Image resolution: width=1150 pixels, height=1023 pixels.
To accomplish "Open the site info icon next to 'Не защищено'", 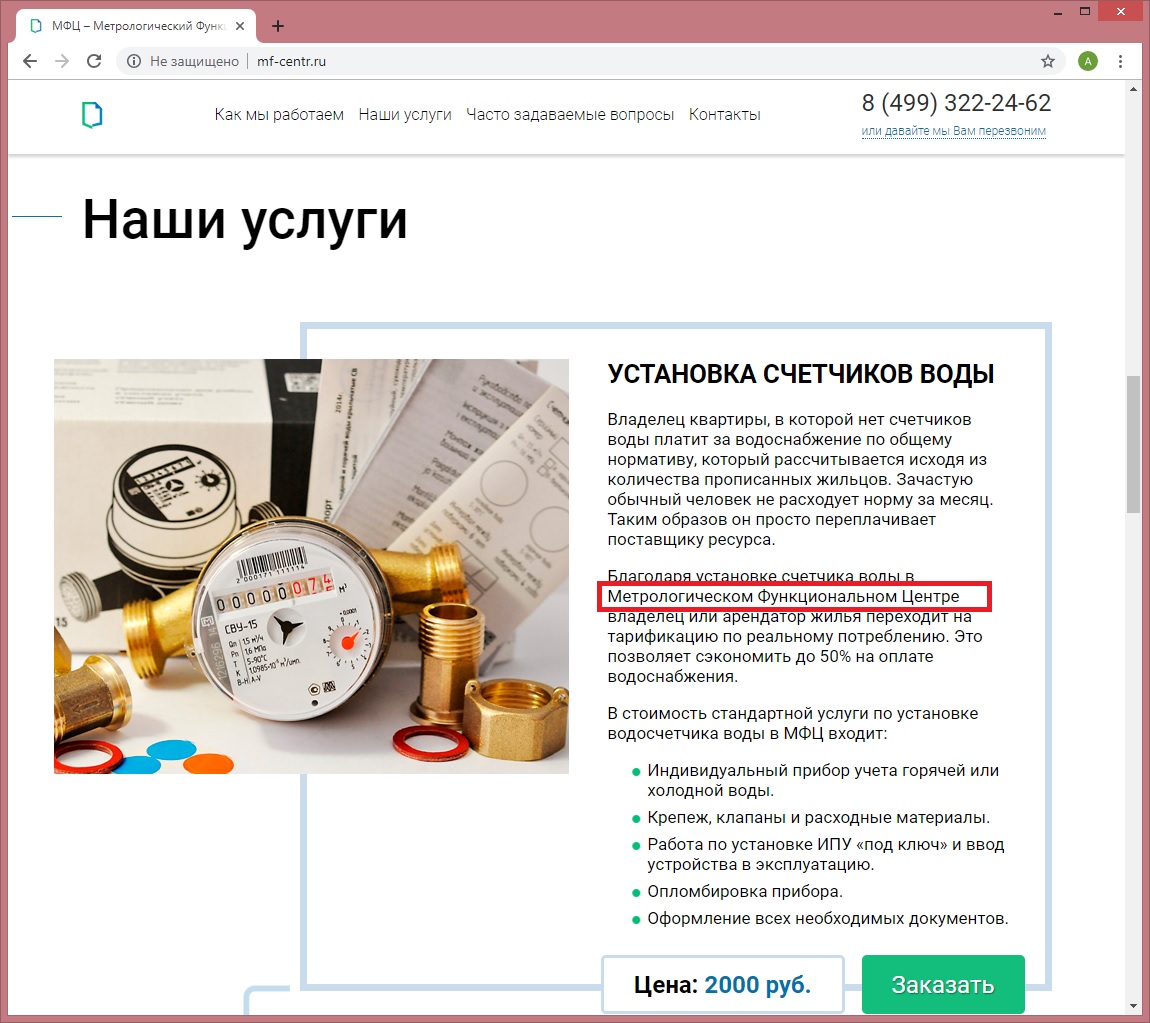I will click(133, 61).
